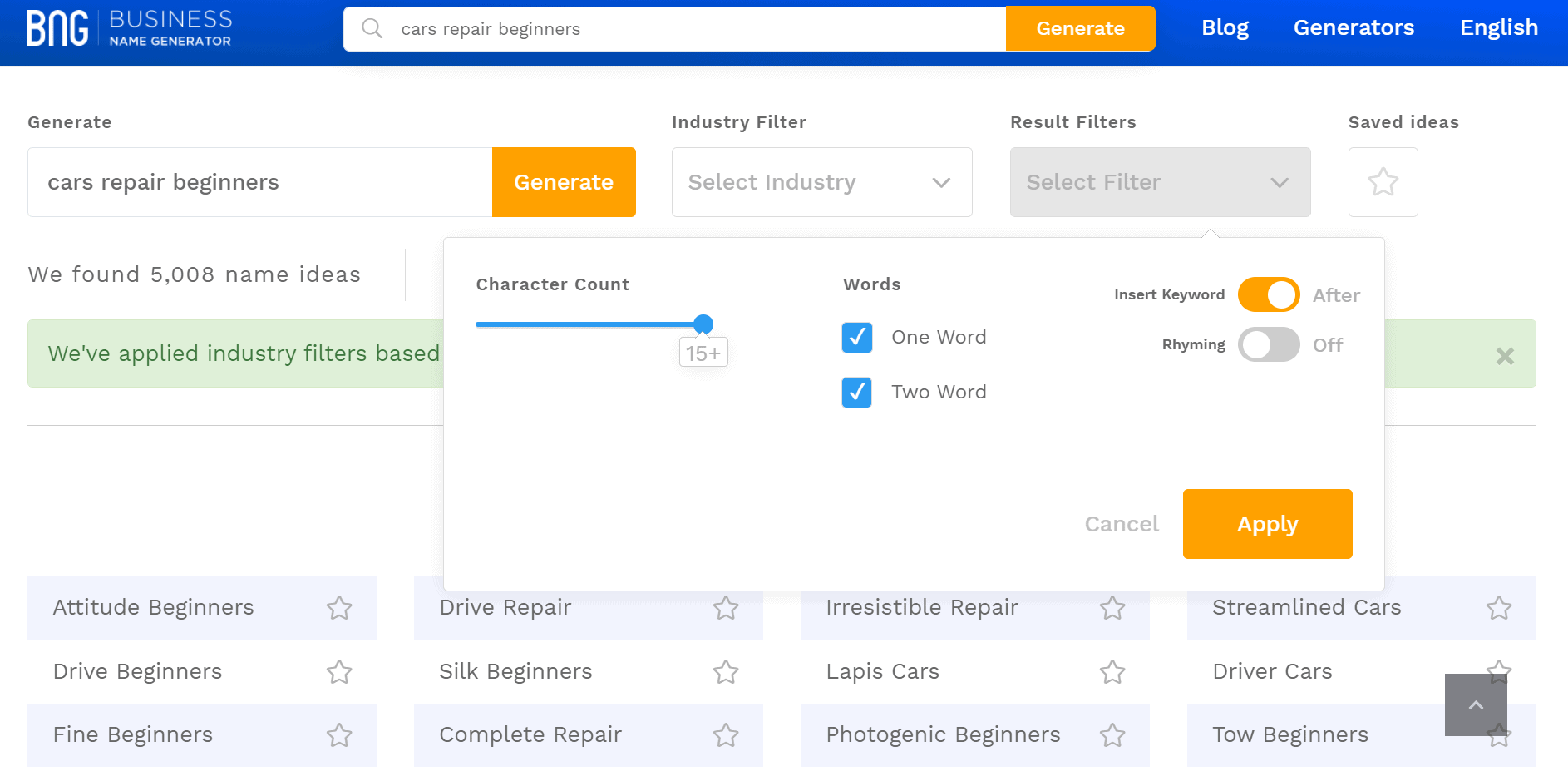
Task: Save Attitude Beginners with its star
Action: 339,608
